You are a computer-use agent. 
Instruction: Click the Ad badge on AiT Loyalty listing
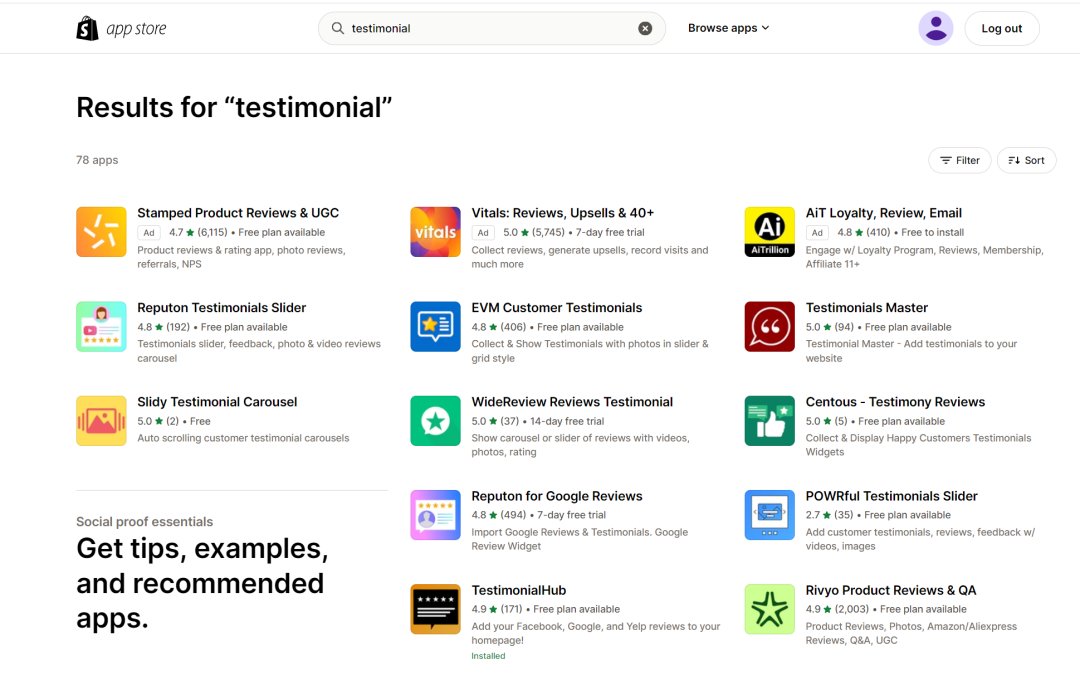click(x=817, y=233)
